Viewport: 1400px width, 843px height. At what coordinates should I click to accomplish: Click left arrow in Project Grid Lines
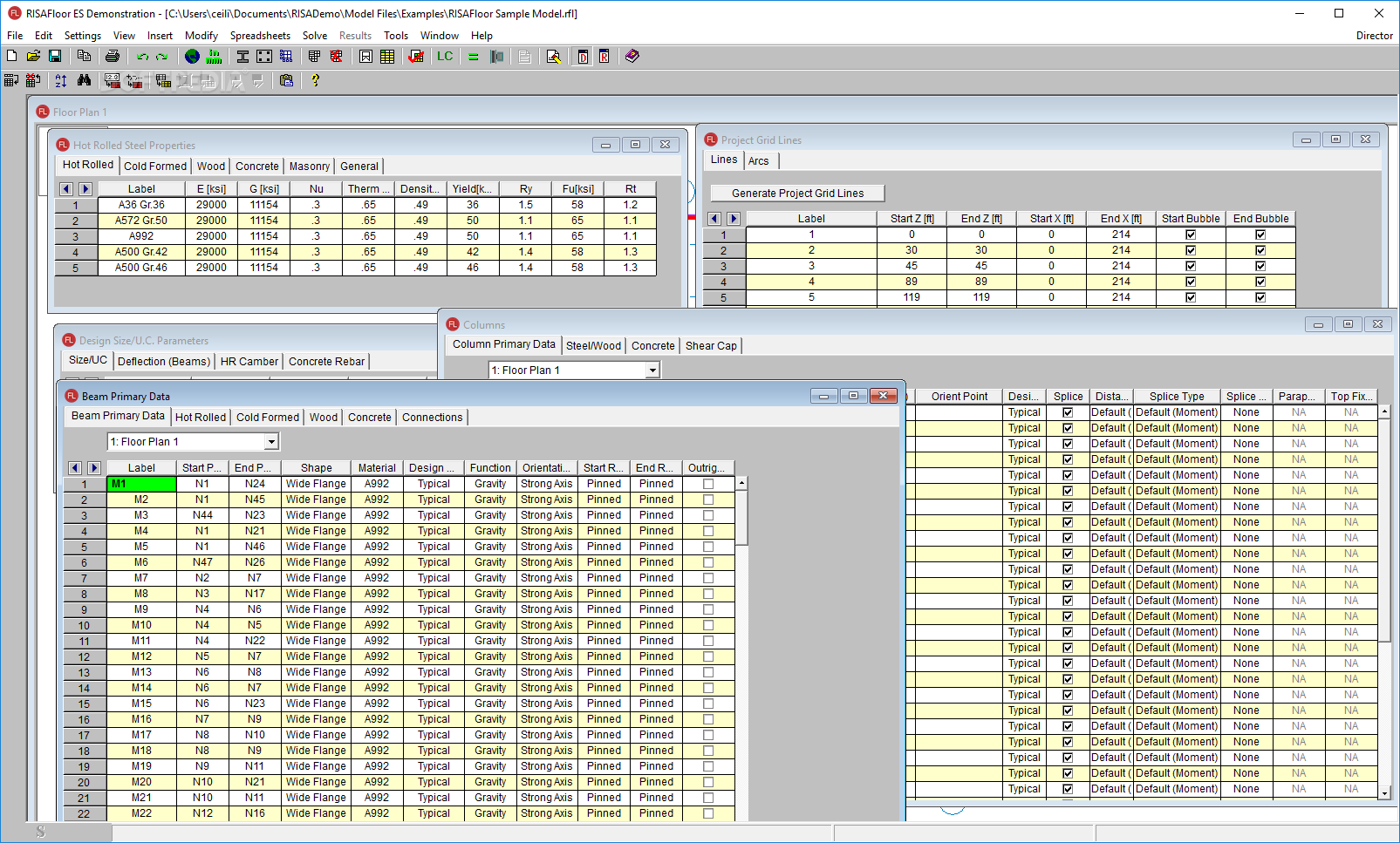click(714, 219)
